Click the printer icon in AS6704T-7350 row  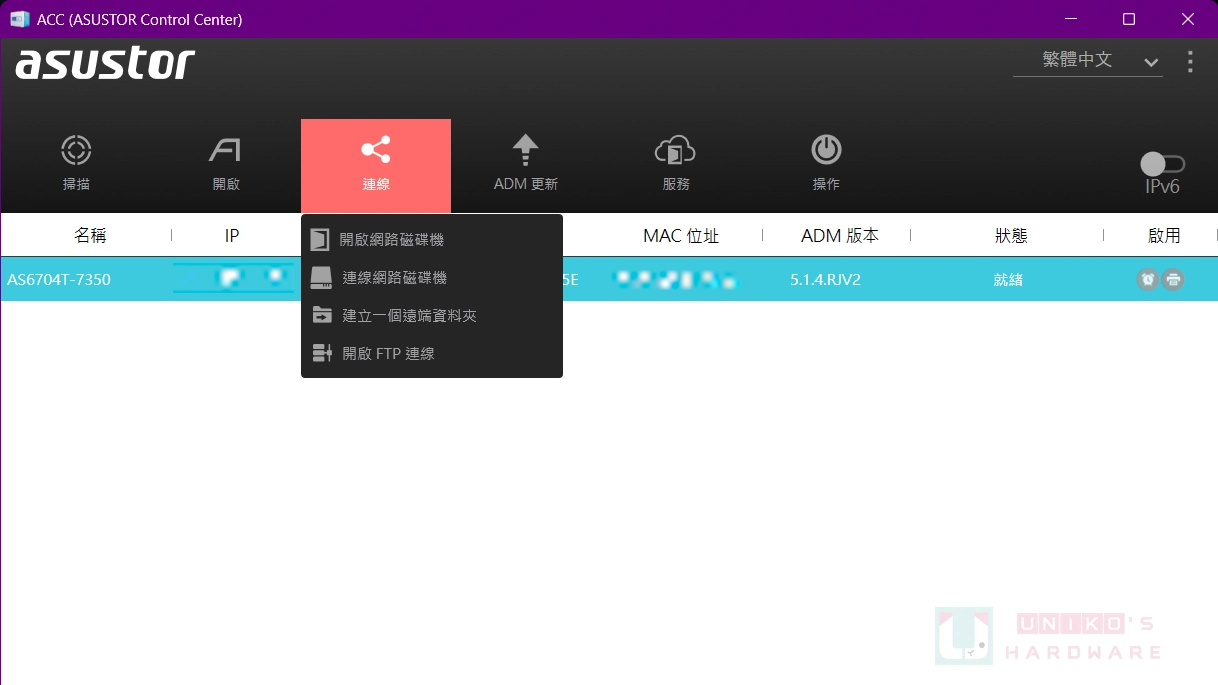pos(1174,279)
